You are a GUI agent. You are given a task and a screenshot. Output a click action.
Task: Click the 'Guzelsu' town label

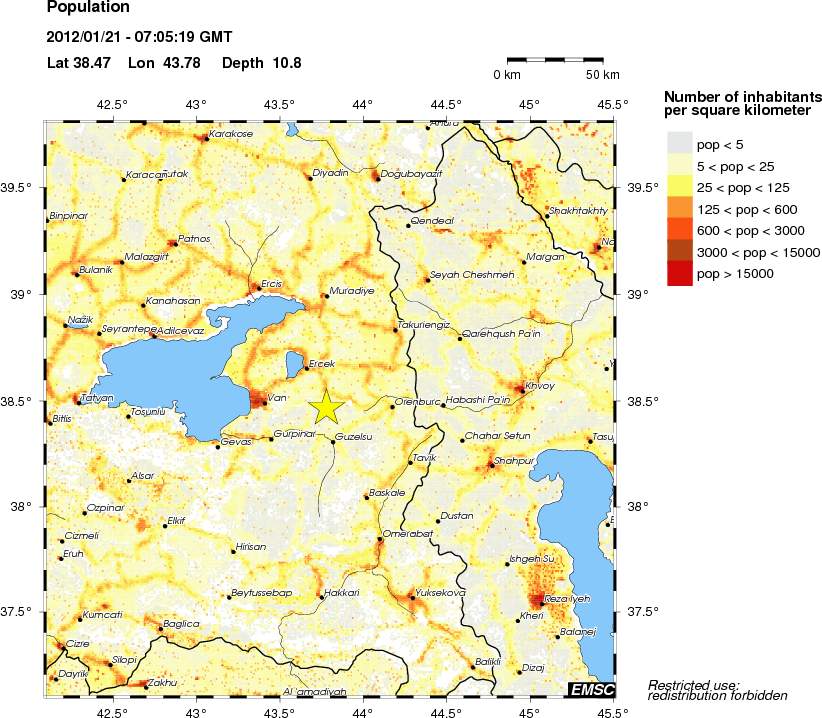[x=353, y=436]
